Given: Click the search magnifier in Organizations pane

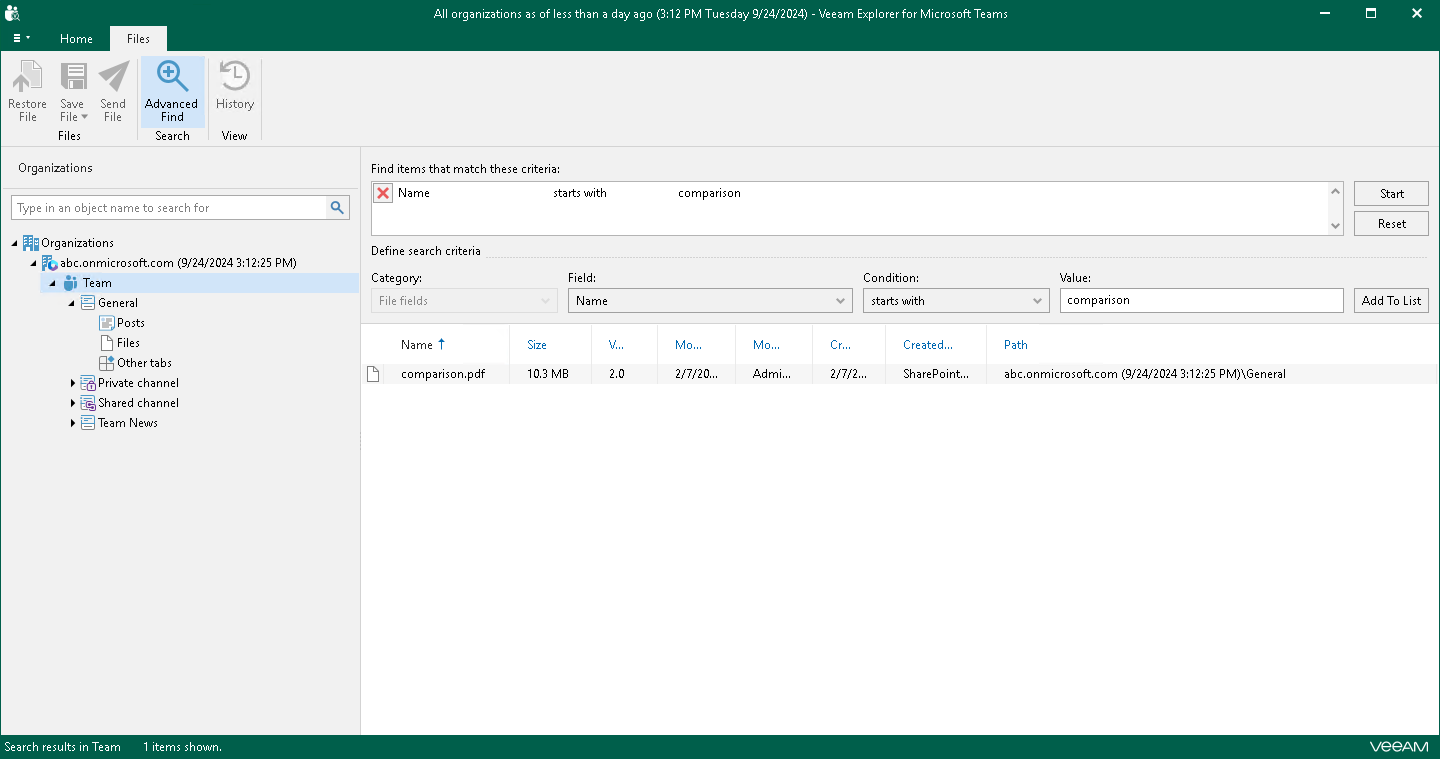Looking at the screenshot, I should [338, 208].
